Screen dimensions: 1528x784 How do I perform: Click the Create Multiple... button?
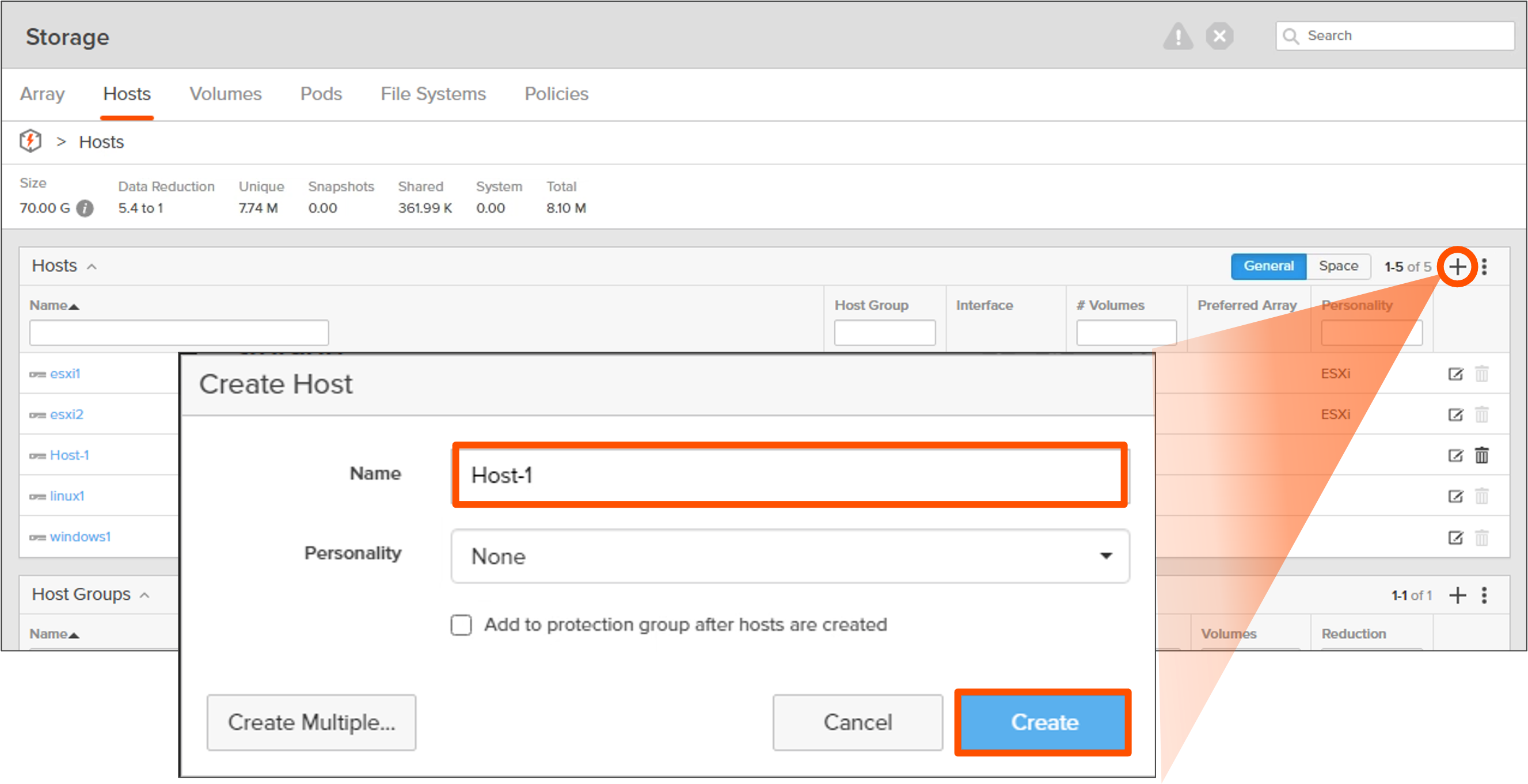point(311,722)
